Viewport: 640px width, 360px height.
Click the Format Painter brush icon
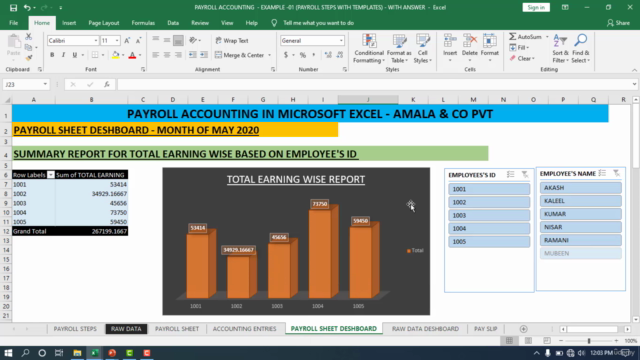pos(28,58)
